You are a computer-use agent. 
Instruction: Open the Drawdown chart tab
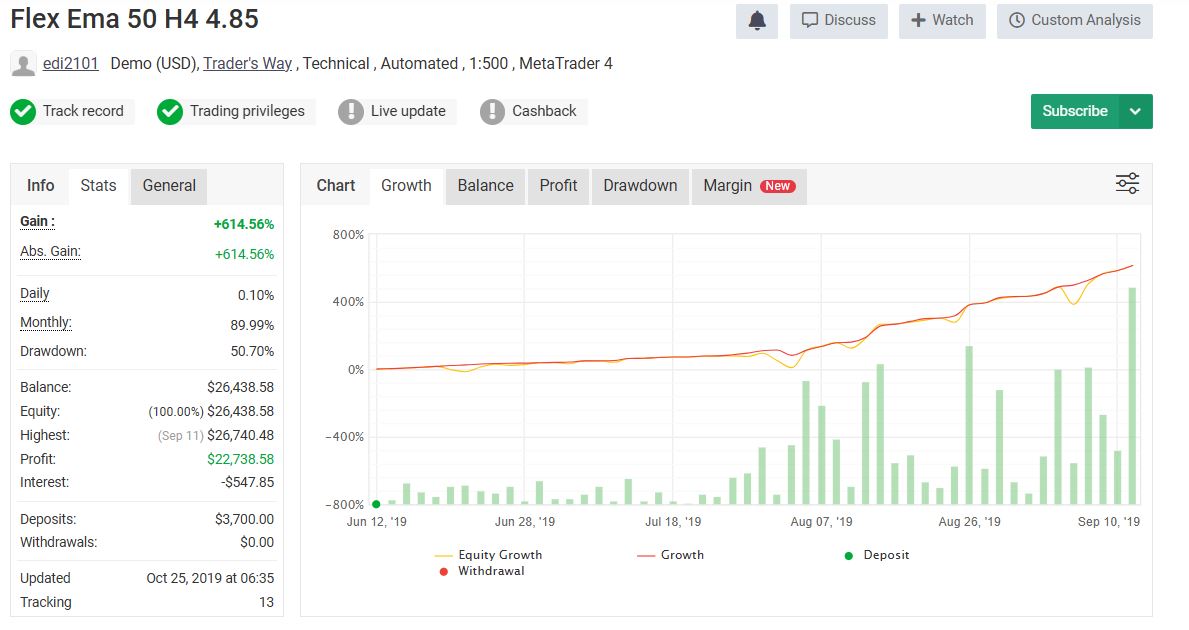click(x=640, y=185)
